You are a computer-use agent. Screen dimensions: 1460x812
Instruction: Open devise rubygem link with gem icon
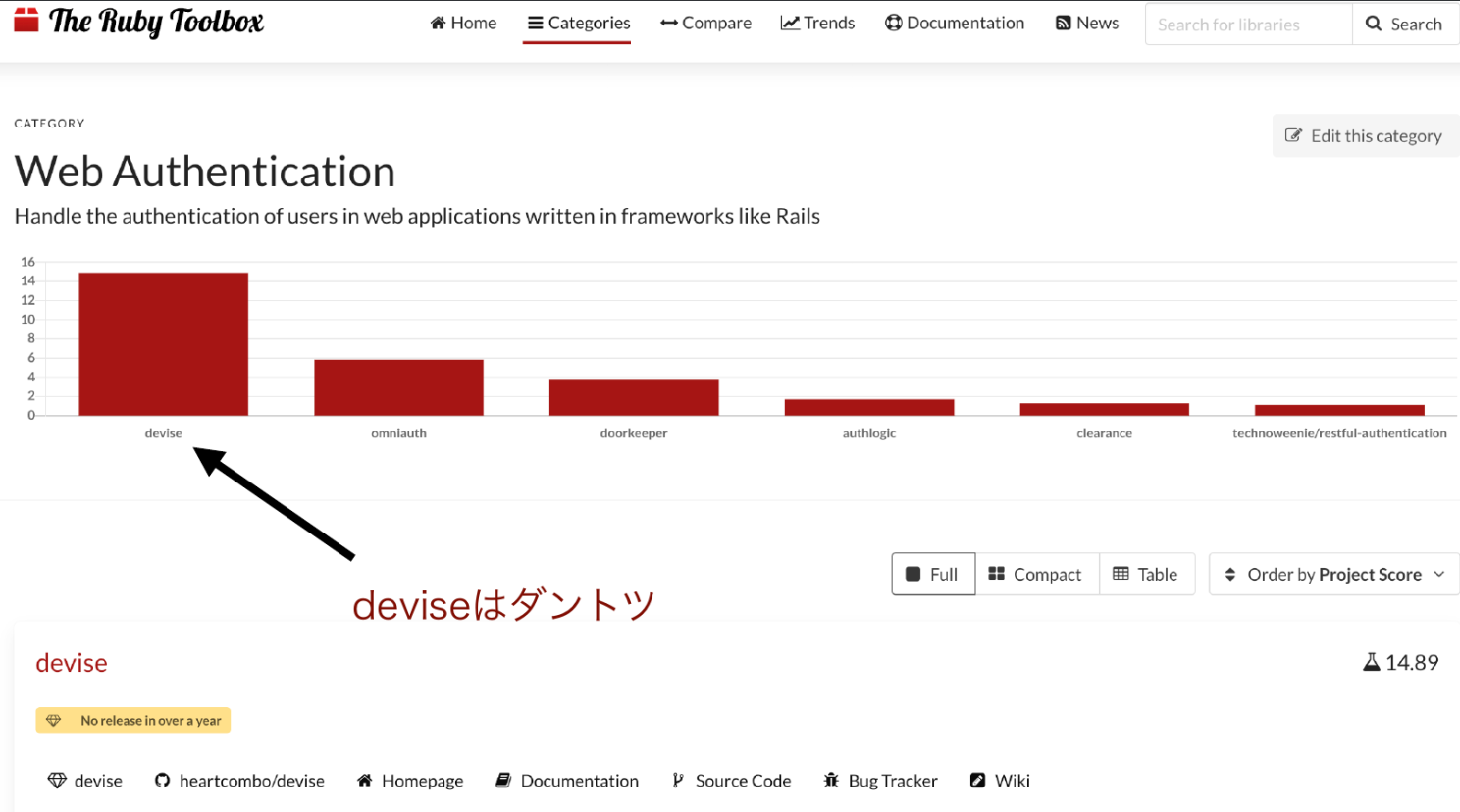(85, 781)
